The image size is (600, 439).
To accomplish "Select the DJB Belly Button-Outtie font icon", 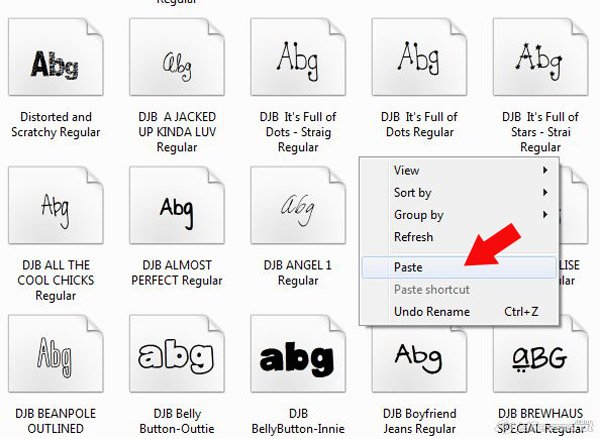I will tap(177, 354).
